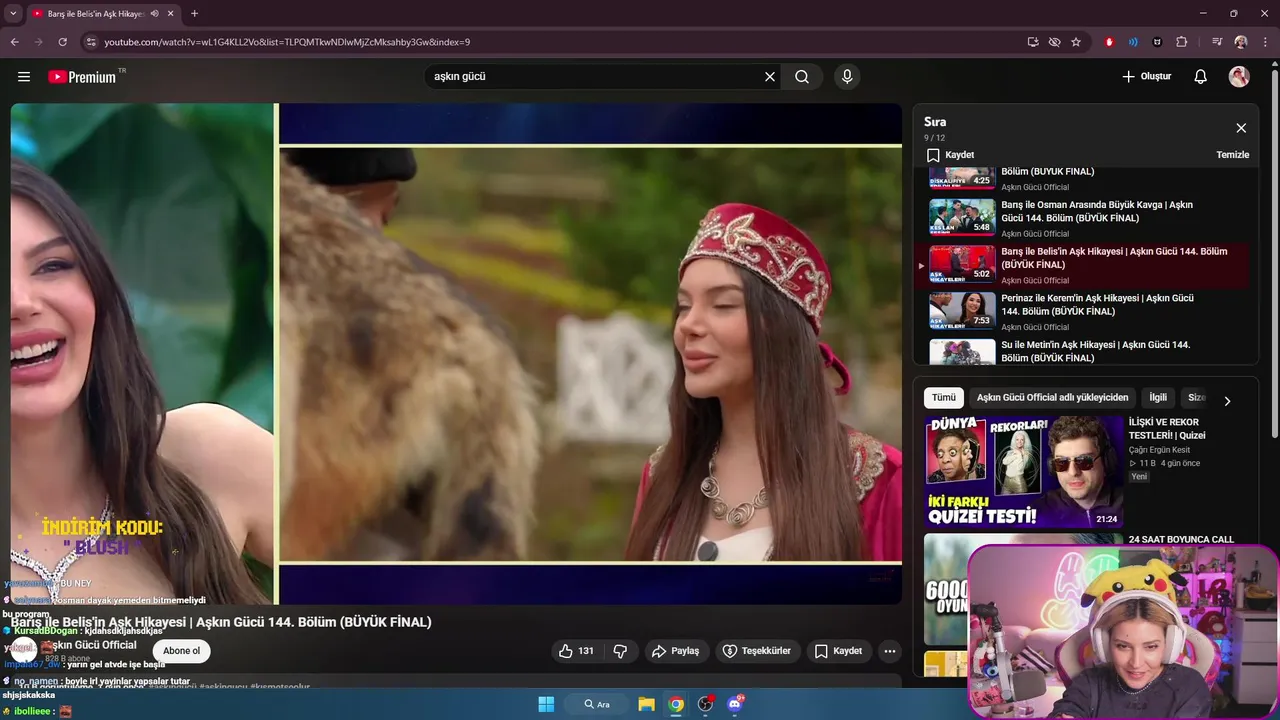Close the Sıra queue panel

(x=1241, y=128)
